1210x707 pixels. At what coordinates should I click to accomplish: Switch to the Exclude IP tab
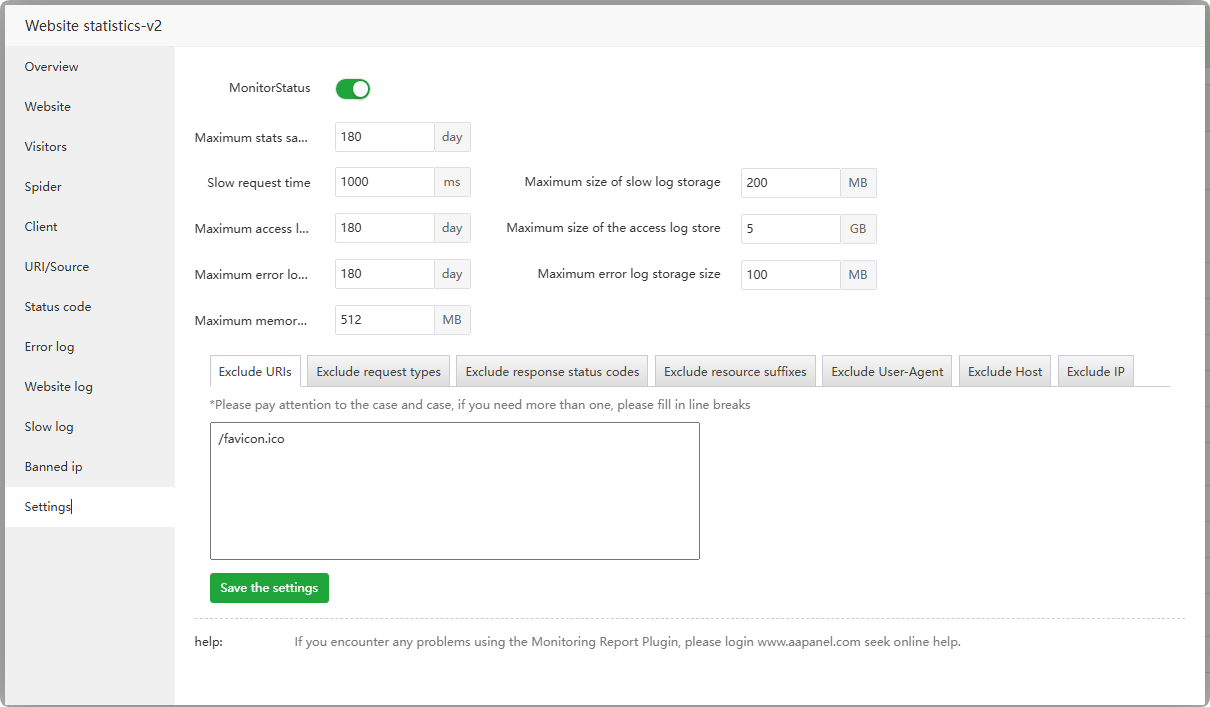click(1095, 372)
